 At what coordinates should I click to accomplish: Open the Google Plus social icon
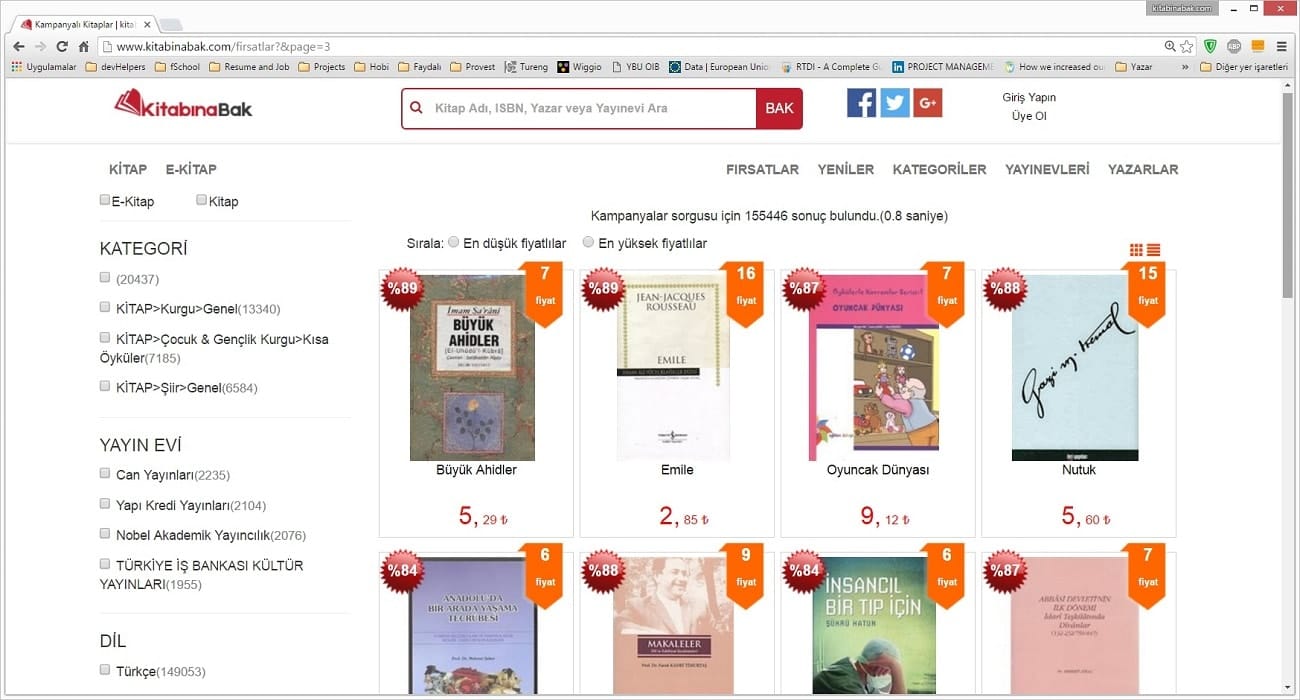click(x=927, y=103)
